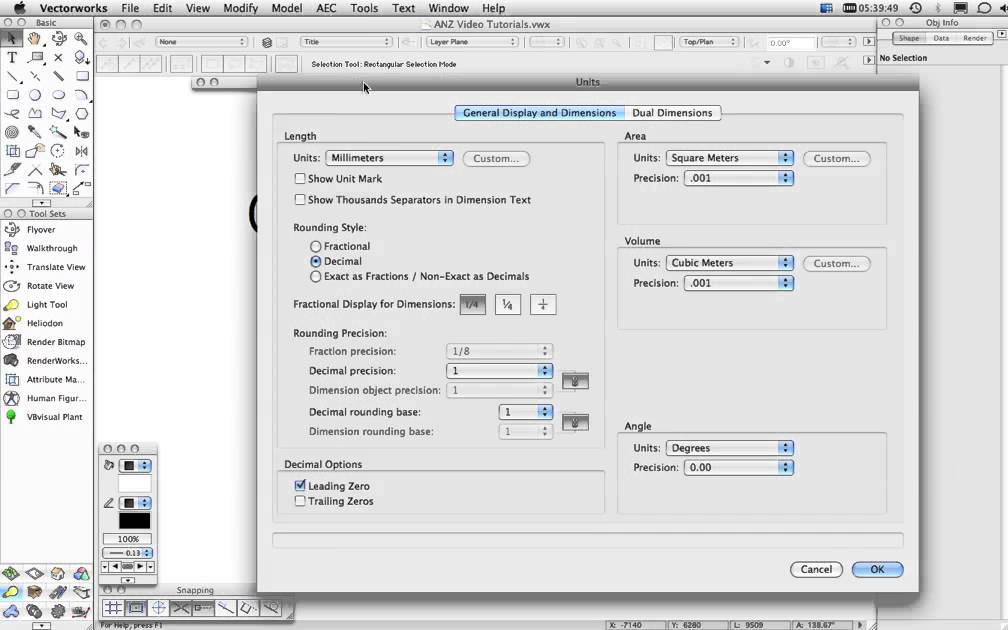Screen dimensions: 1008x630
Task: Toggle lock beside Decimal rounding base
Action: (575, 422)
